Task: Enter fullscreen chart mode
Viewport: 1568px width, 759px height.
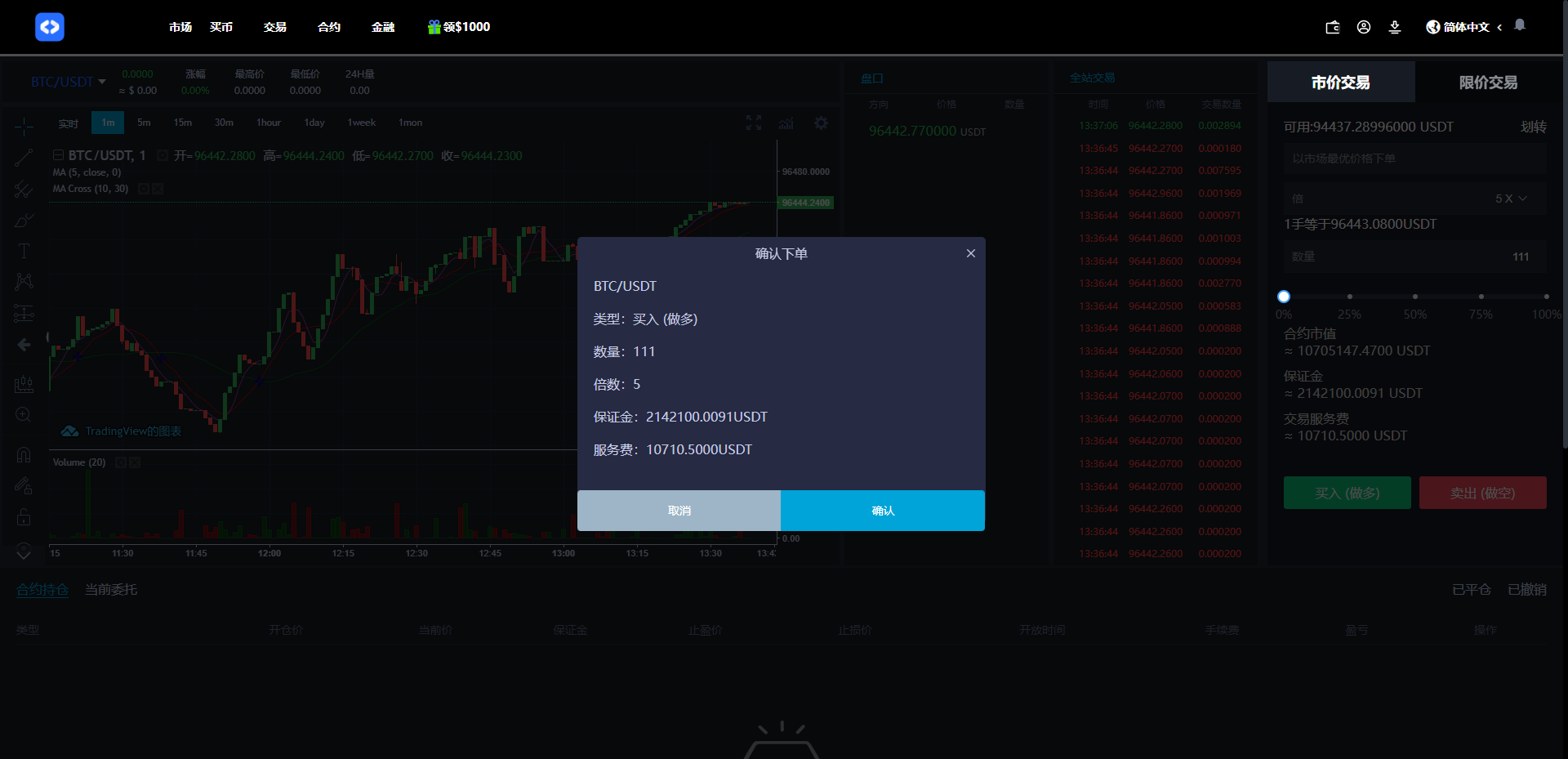Action: point(753,123)
